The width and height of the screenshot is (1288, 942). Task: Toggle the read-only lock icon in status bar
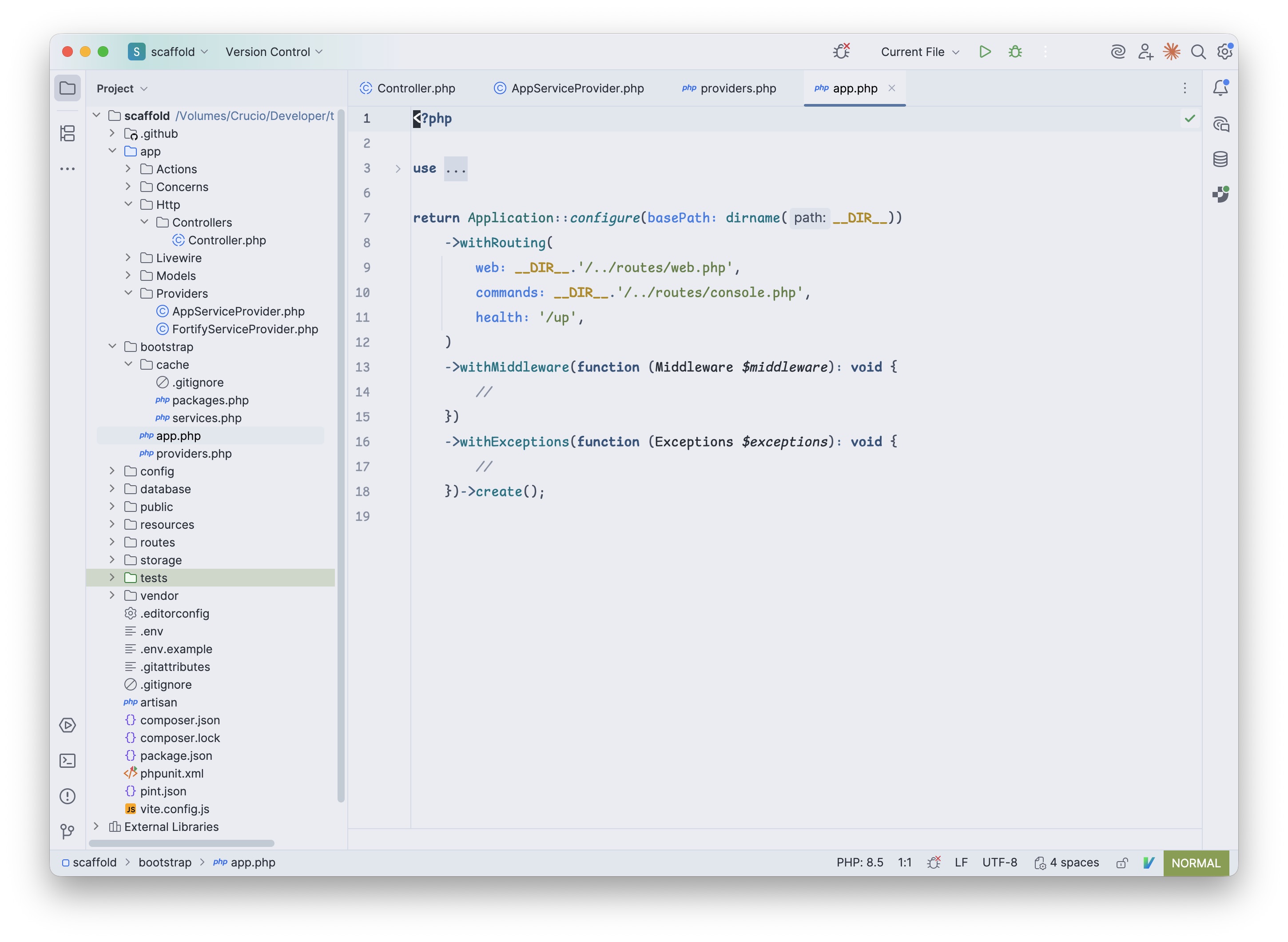tap(1121, 863)
